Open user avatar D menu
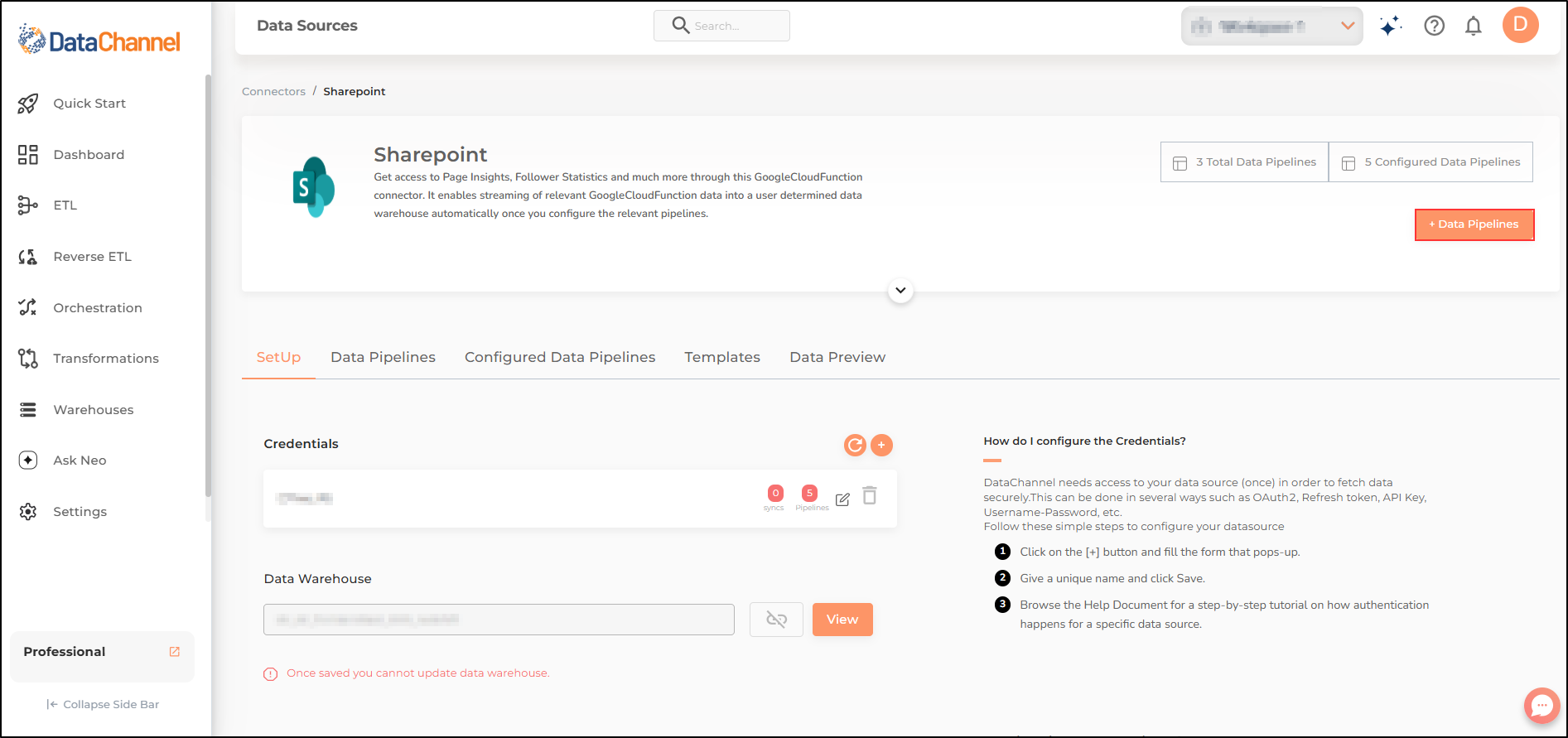This screenshot has width=1568, height=738. 1521,25
